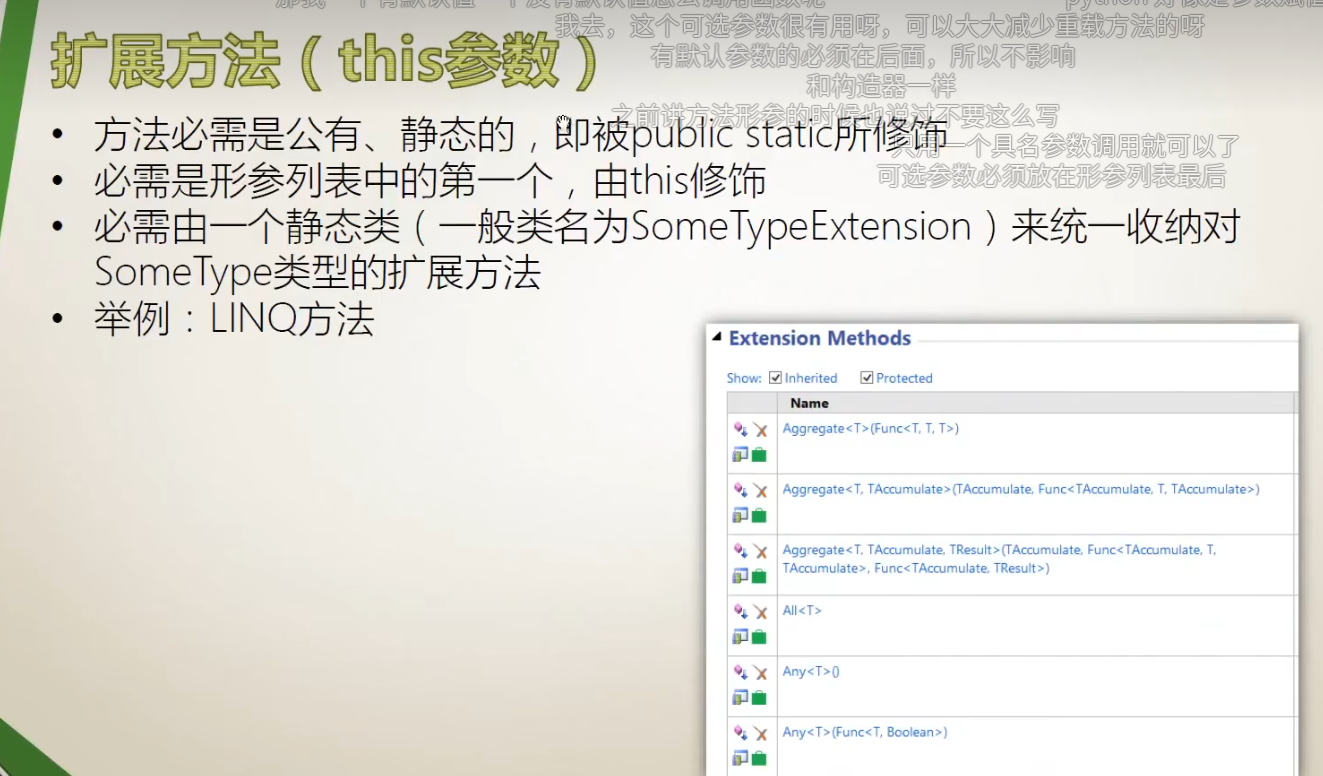Click green bag icon in Aggregate<T, TAccumulate> row without TResult
Viewport: 1323px width, 776px height.
pyautogui.click(x=759, y=516)
